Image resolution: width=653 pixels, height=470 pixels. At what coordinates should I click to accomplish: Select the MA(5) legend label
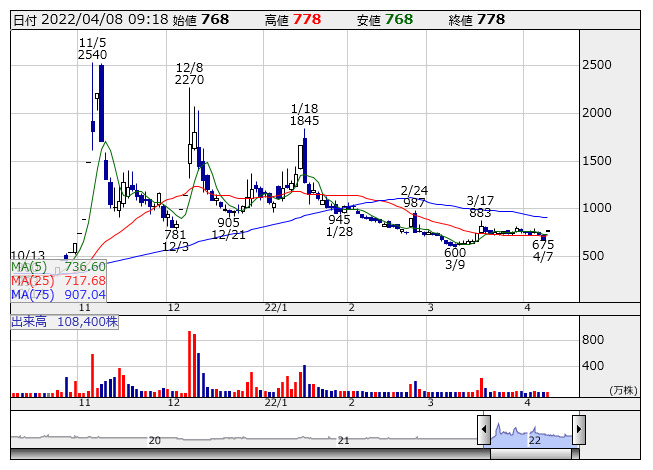click(58, 267)
